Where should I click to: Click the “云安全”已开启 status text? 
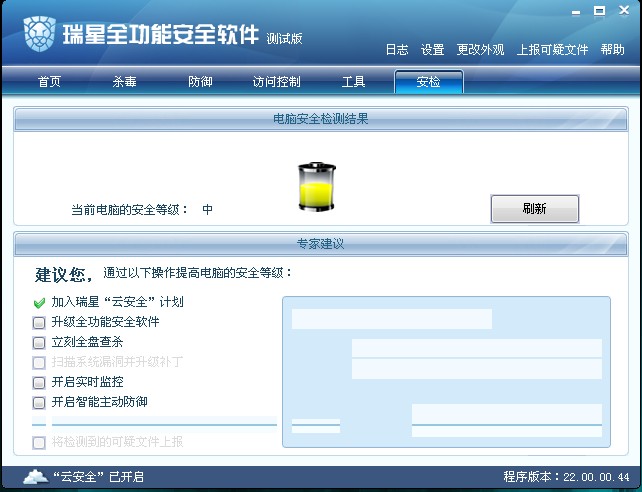(x=99, y=477)
